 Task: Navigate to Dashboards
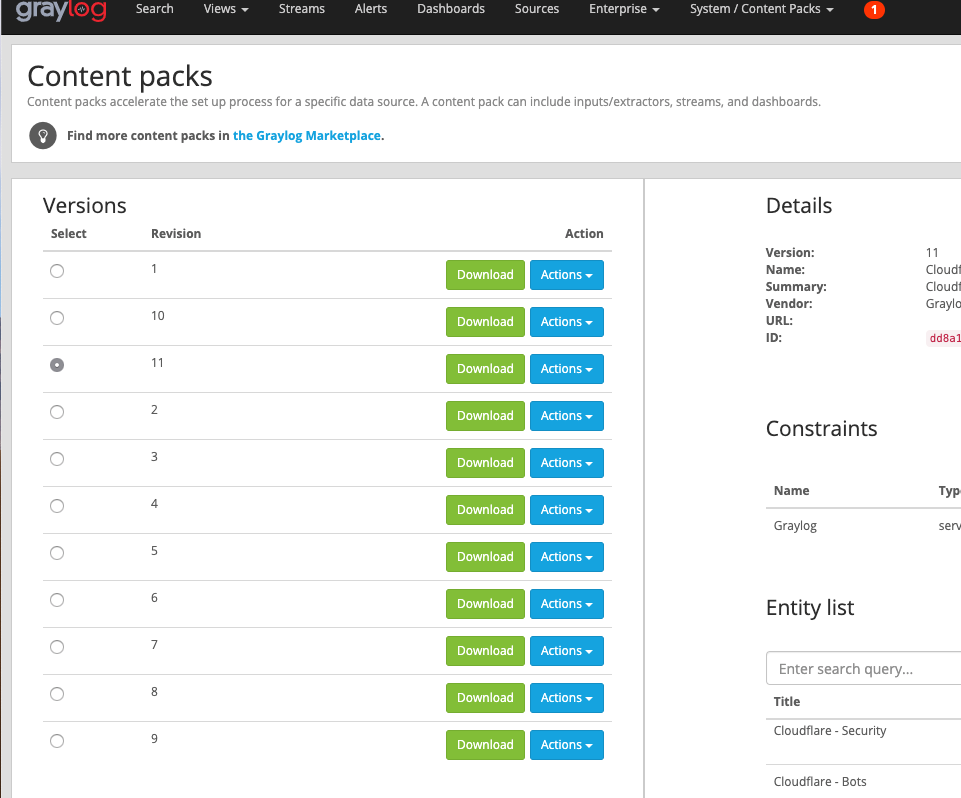451,9
